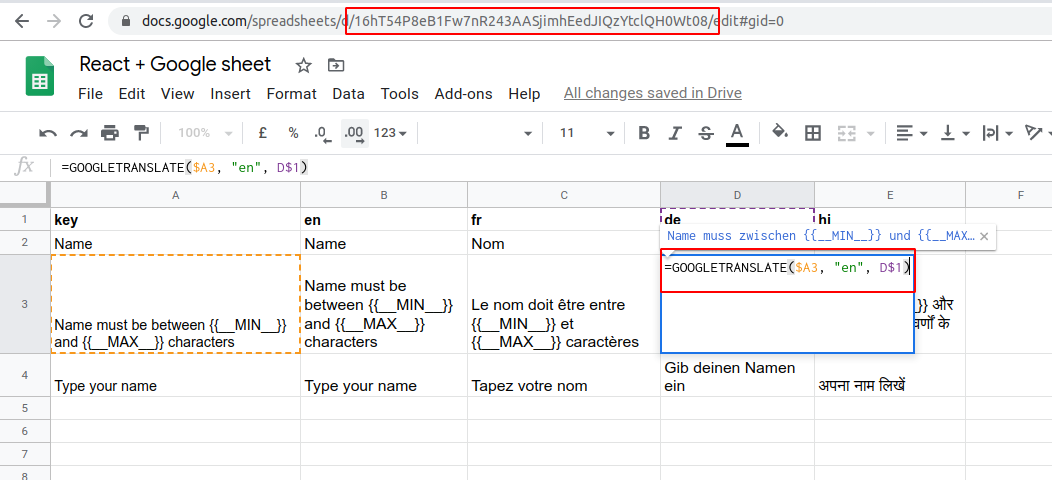Image resolution: width=1052 pixels, height=480 pixels.
Task: Select column E header
Action: (x=890, y=195)
